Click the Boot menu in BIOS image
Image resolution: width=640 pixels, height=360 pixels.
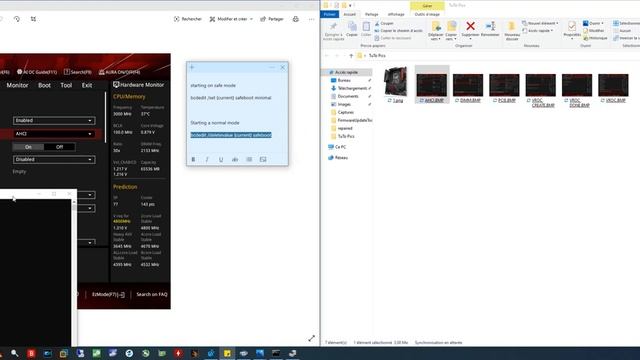pyautogui.click(x=44, y=85)
